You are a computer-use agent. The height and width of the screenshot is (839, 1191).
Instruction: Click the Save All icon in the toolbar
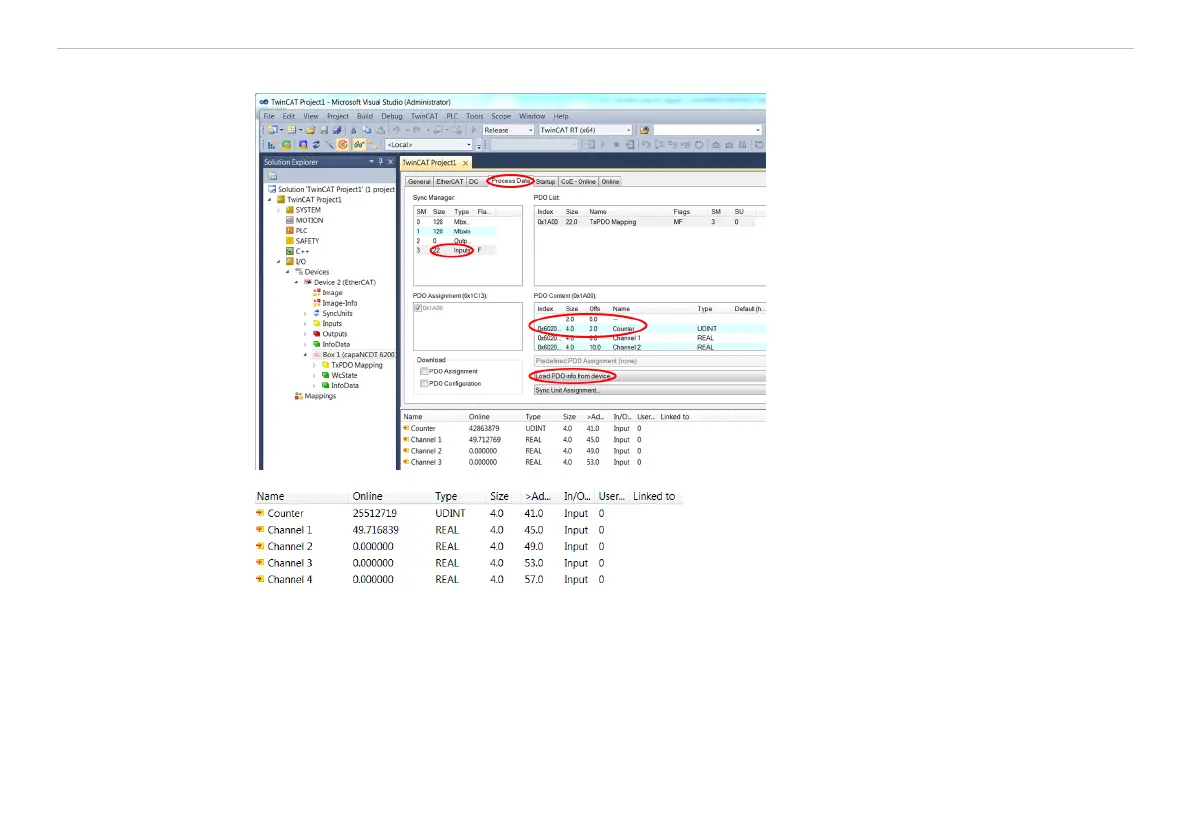click(337, 130)
